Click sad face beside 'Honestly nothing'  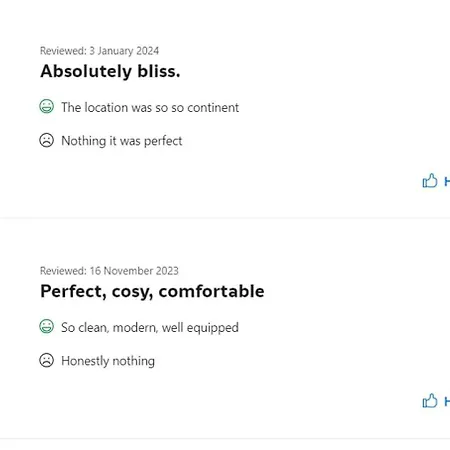coord(47,360)
